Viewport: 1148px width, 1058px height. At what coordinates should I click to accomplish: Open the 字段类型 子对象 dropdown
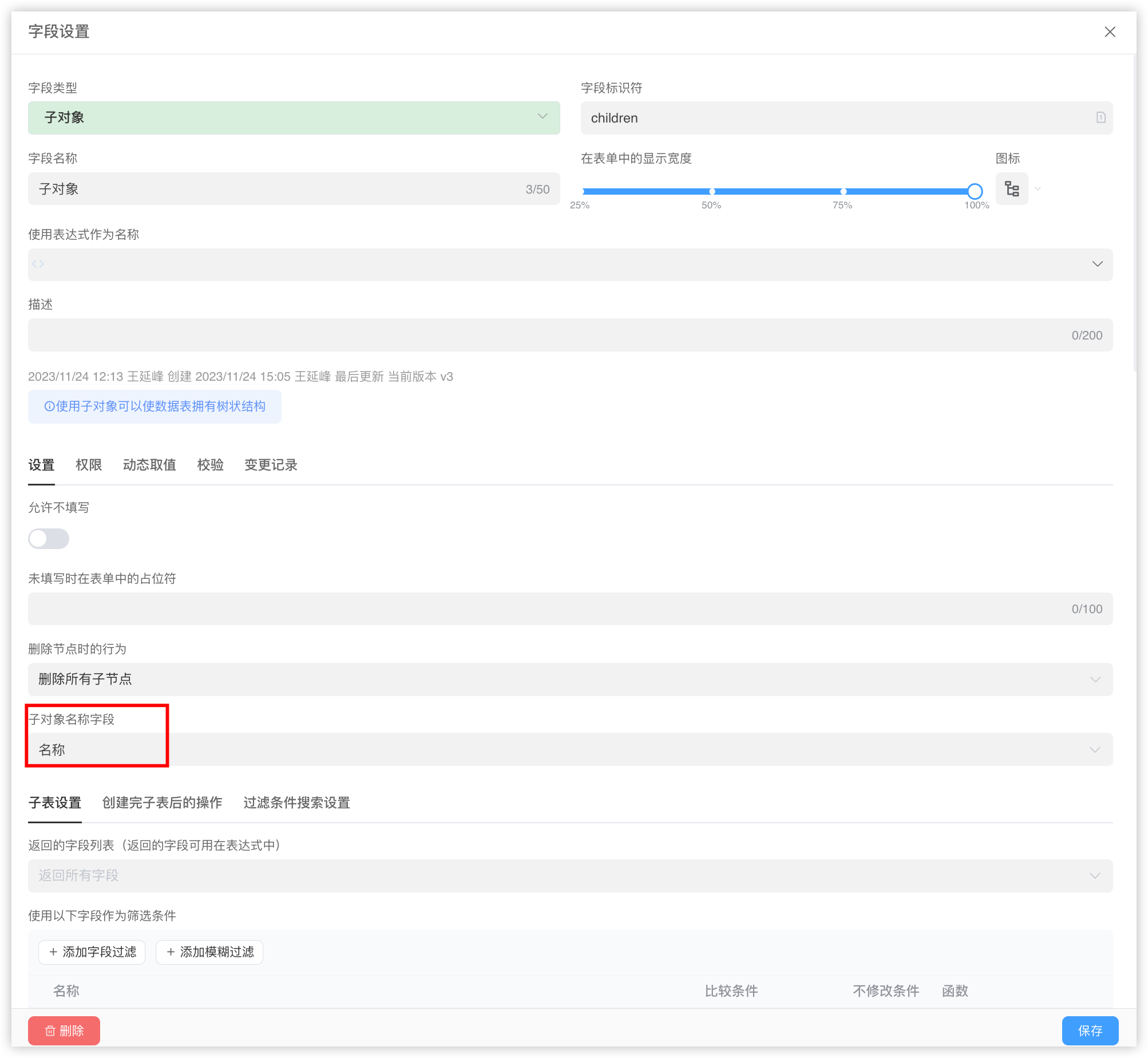(294, 118)
